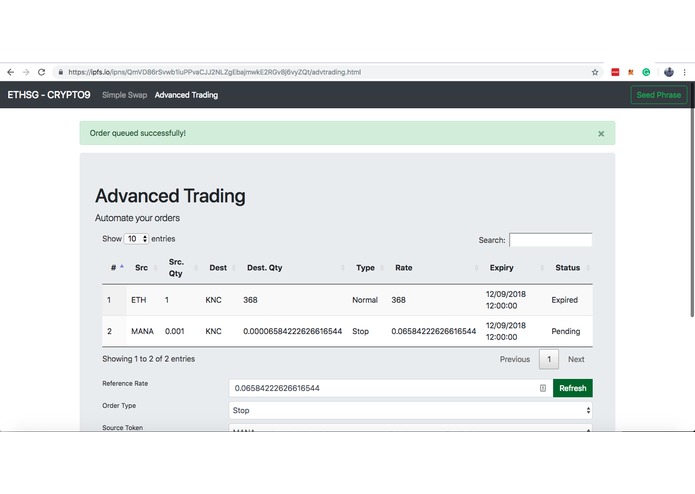Go back with the browser back arrow
Image resolution: width=695 pixels, height=494 pixels.
pyautogui.click(x=11, y=72)
